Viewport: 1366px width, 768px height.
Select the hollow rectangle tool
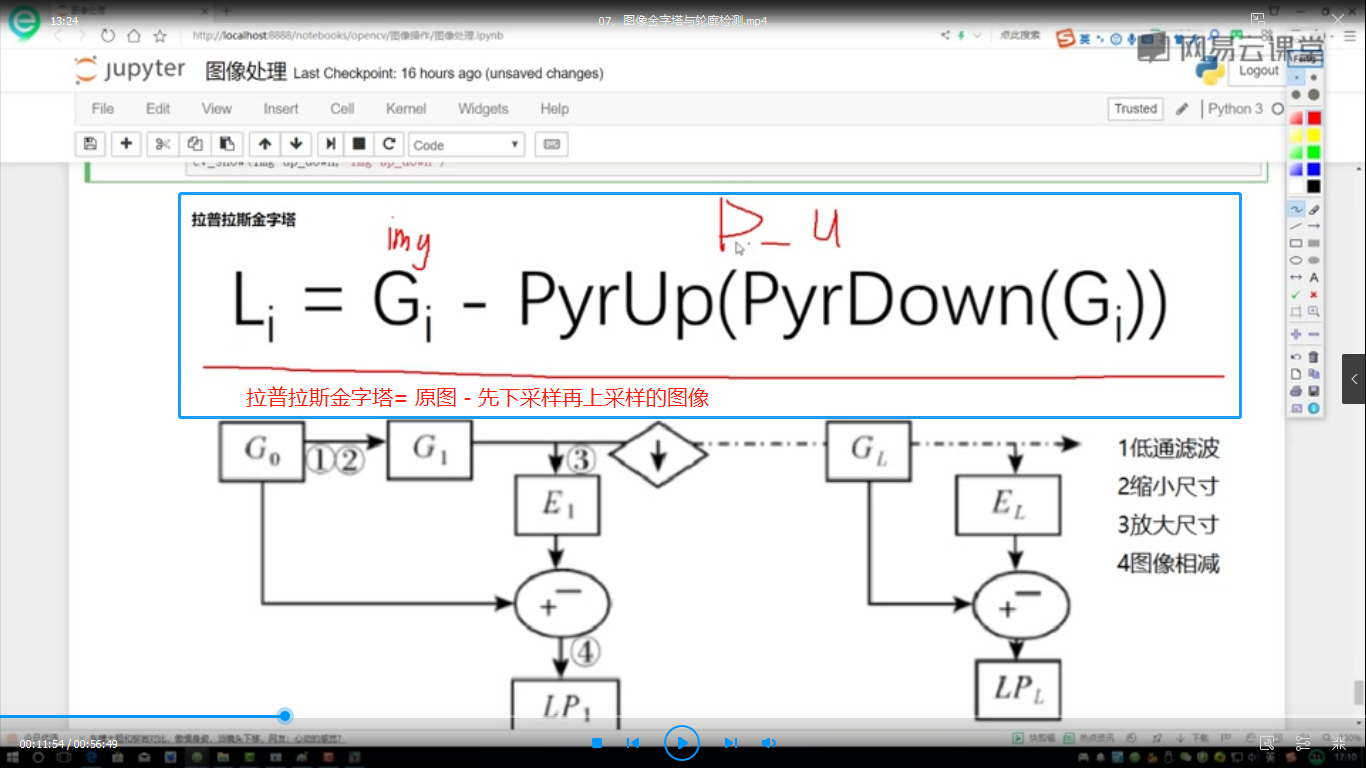pos(1296,243)
